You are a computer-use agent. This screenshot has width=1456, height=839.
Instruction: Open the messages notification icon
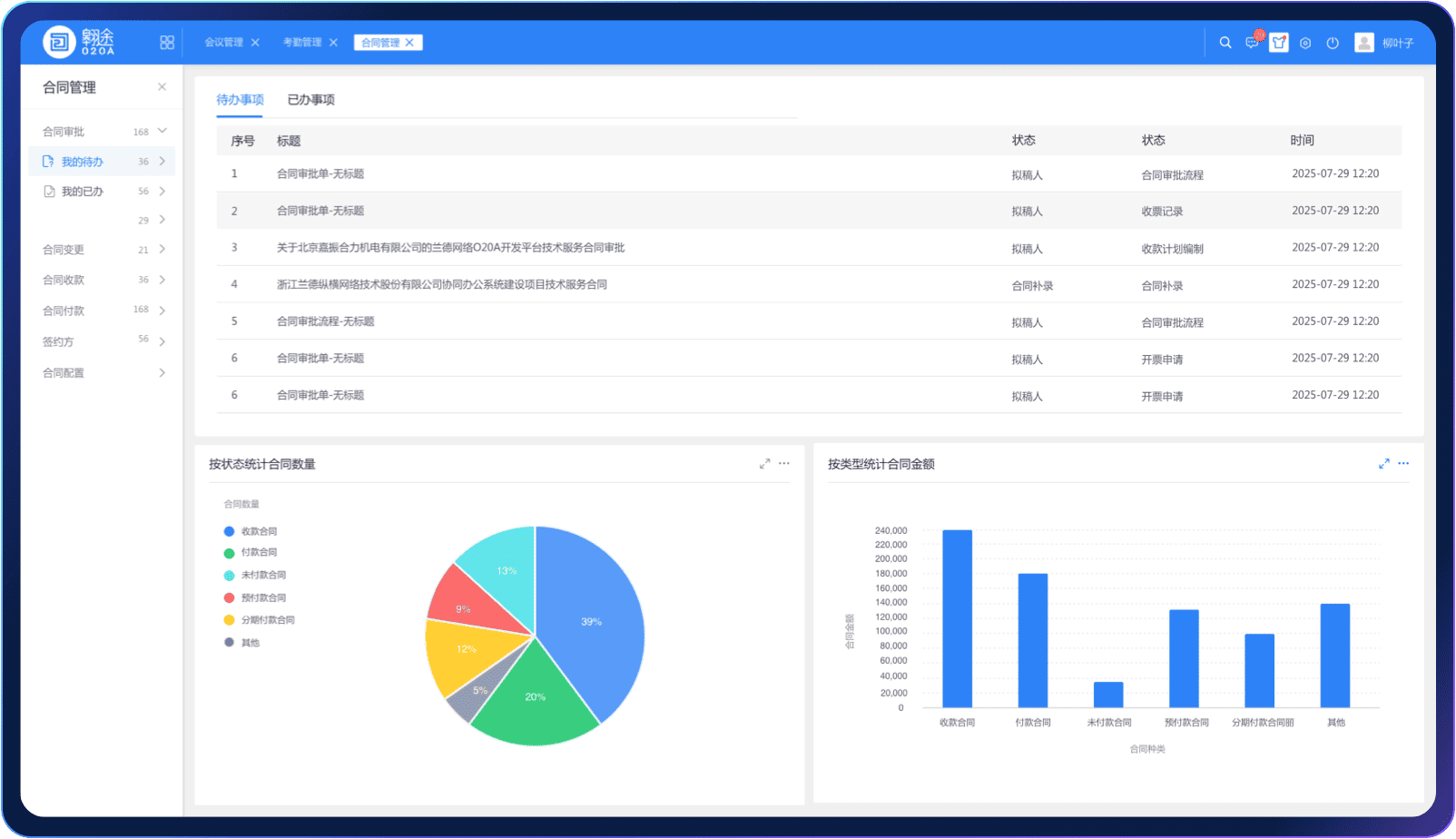click(x=1252, y=43)
